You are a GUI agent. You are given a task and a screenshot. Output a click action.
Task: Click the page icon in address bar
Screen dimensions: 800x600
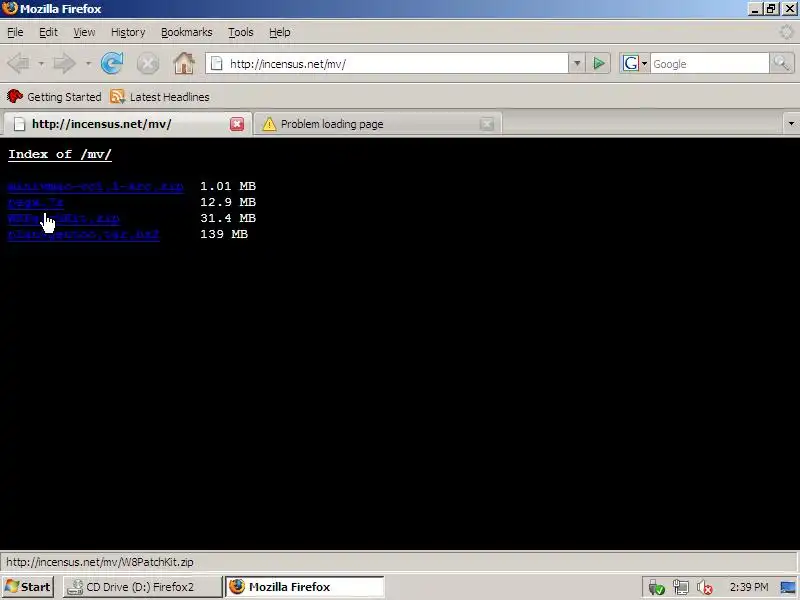217,64
